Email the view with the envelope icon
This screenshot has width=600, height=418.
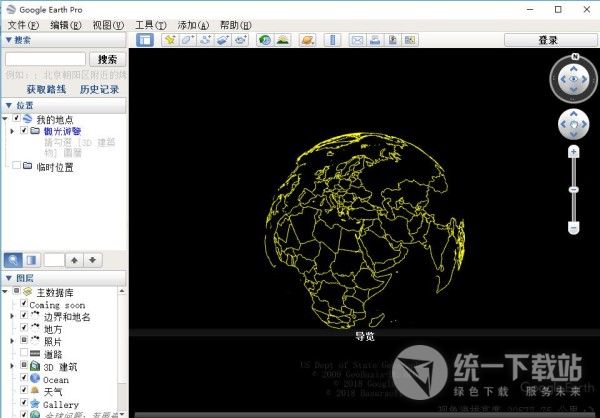(357, 40)
